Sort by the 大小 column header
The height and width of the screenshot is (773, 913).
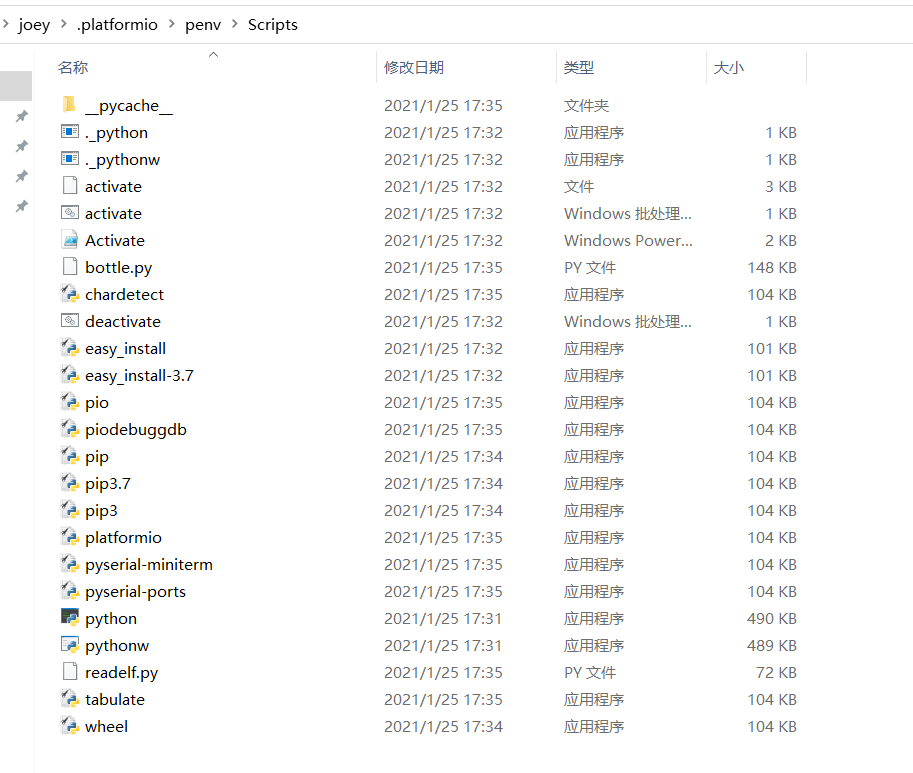point(728,68)
